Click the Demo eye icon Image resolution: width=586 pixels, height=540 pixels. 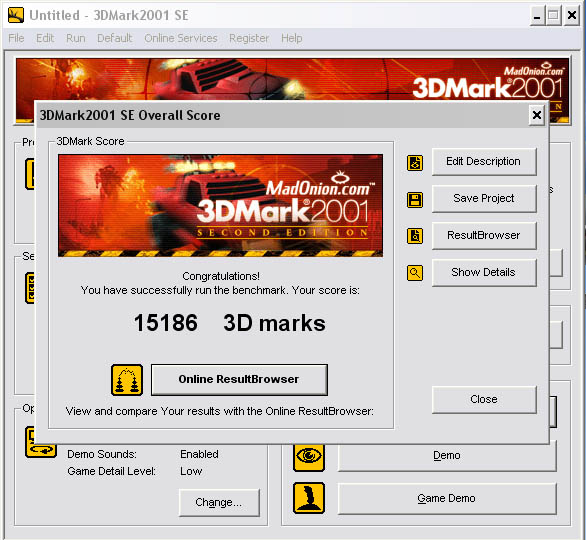point(309,457)
